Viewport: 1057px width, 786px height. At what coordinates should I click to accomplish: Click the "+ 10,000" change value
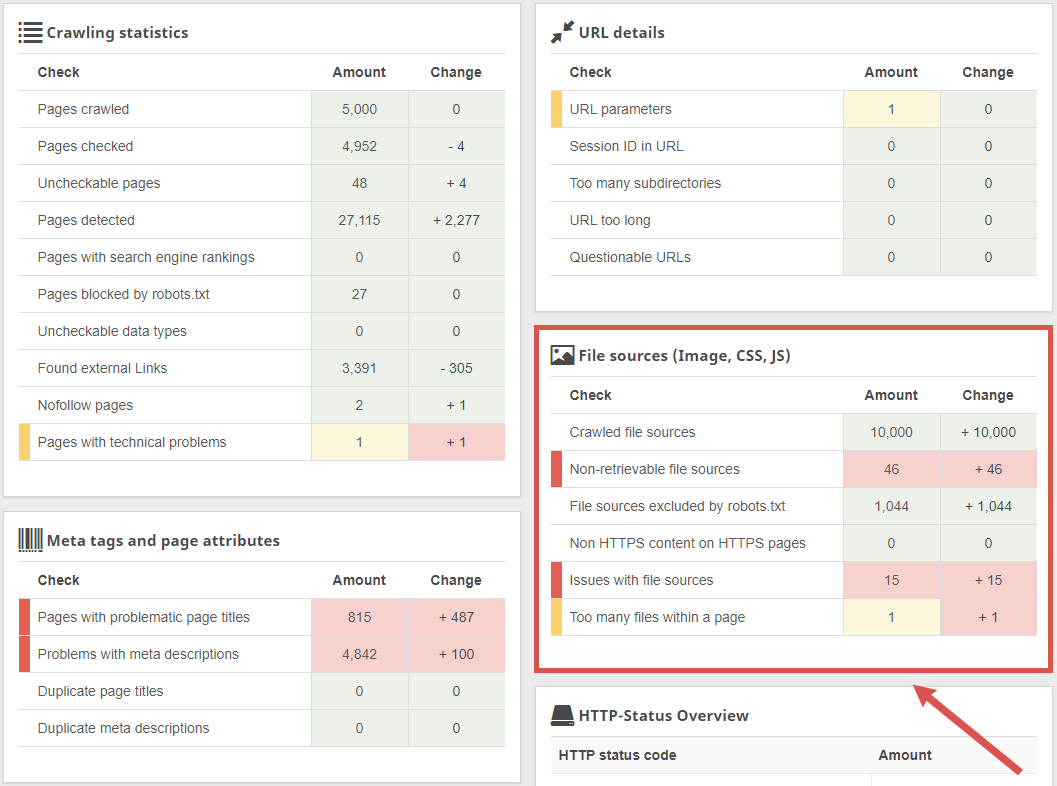point(988,432)
